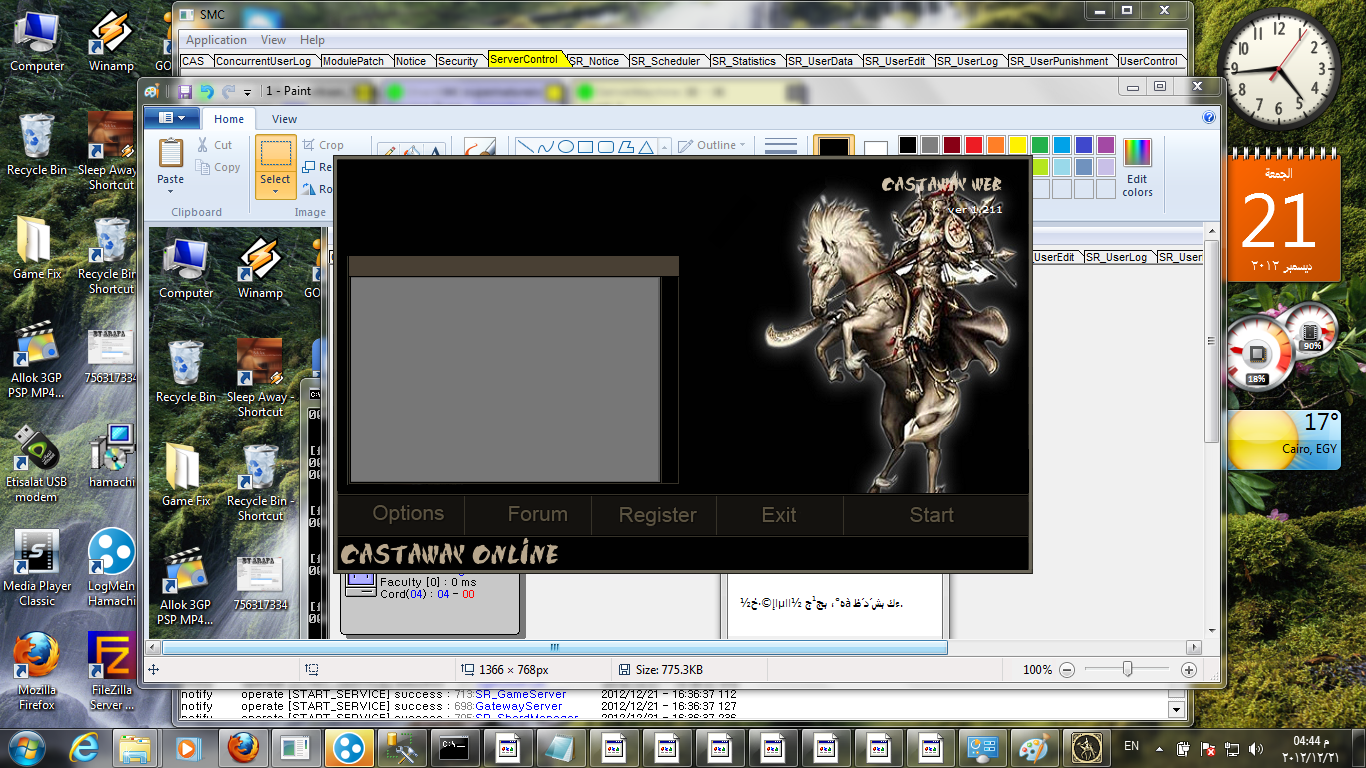Expand the Select tool dropdown arrow
The width and height of the screenshot is (1366, 768).
(x=275, y=190)
